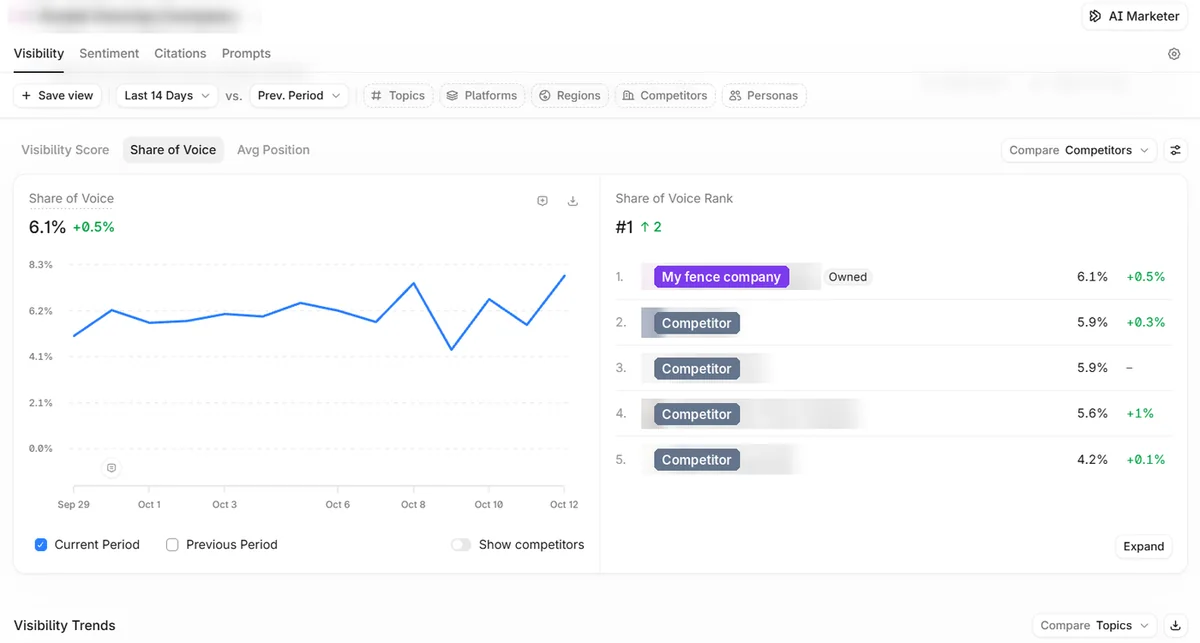Select the rank 3 Competitor tag

tap(697, 369)
